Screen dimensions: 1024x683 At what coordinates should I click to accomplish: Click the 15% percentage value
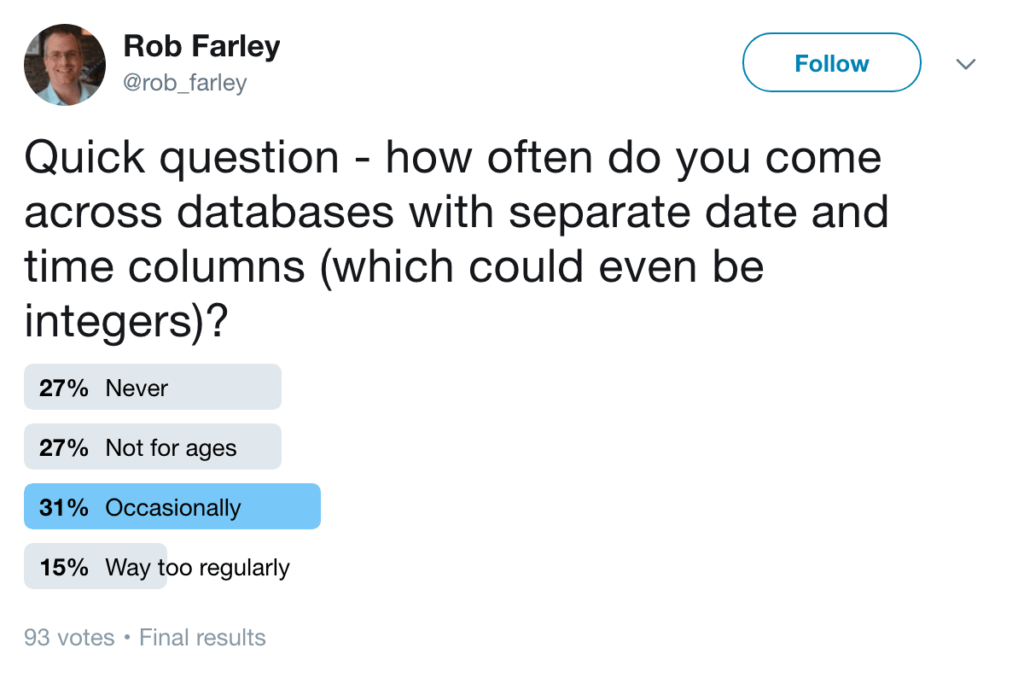point(63,567)
